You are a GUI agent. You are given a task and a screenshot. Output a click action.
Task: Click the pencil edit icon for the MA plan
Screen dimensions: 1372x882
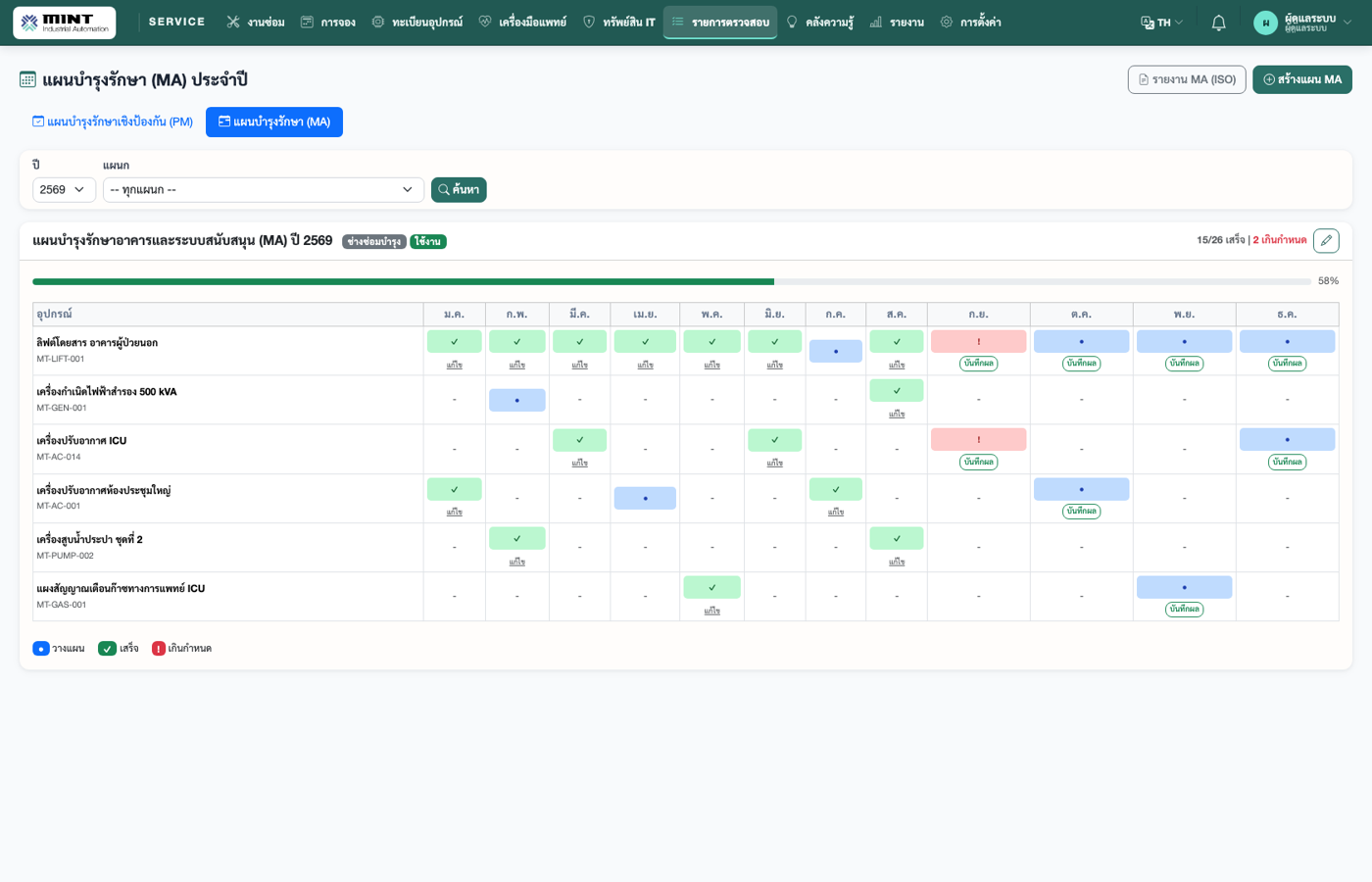(x=1326, y=240)
